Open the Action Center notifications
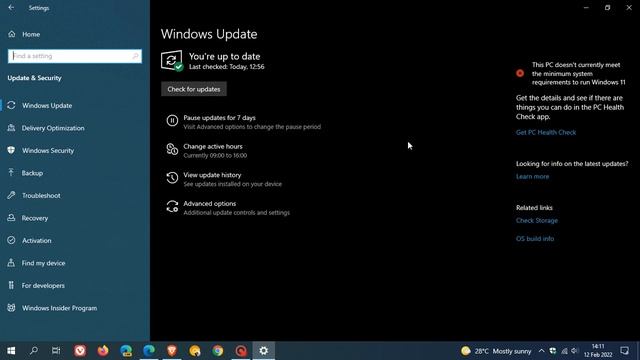Image resolution: width=640 pixels, height=360 pixels. pos(624,351)
